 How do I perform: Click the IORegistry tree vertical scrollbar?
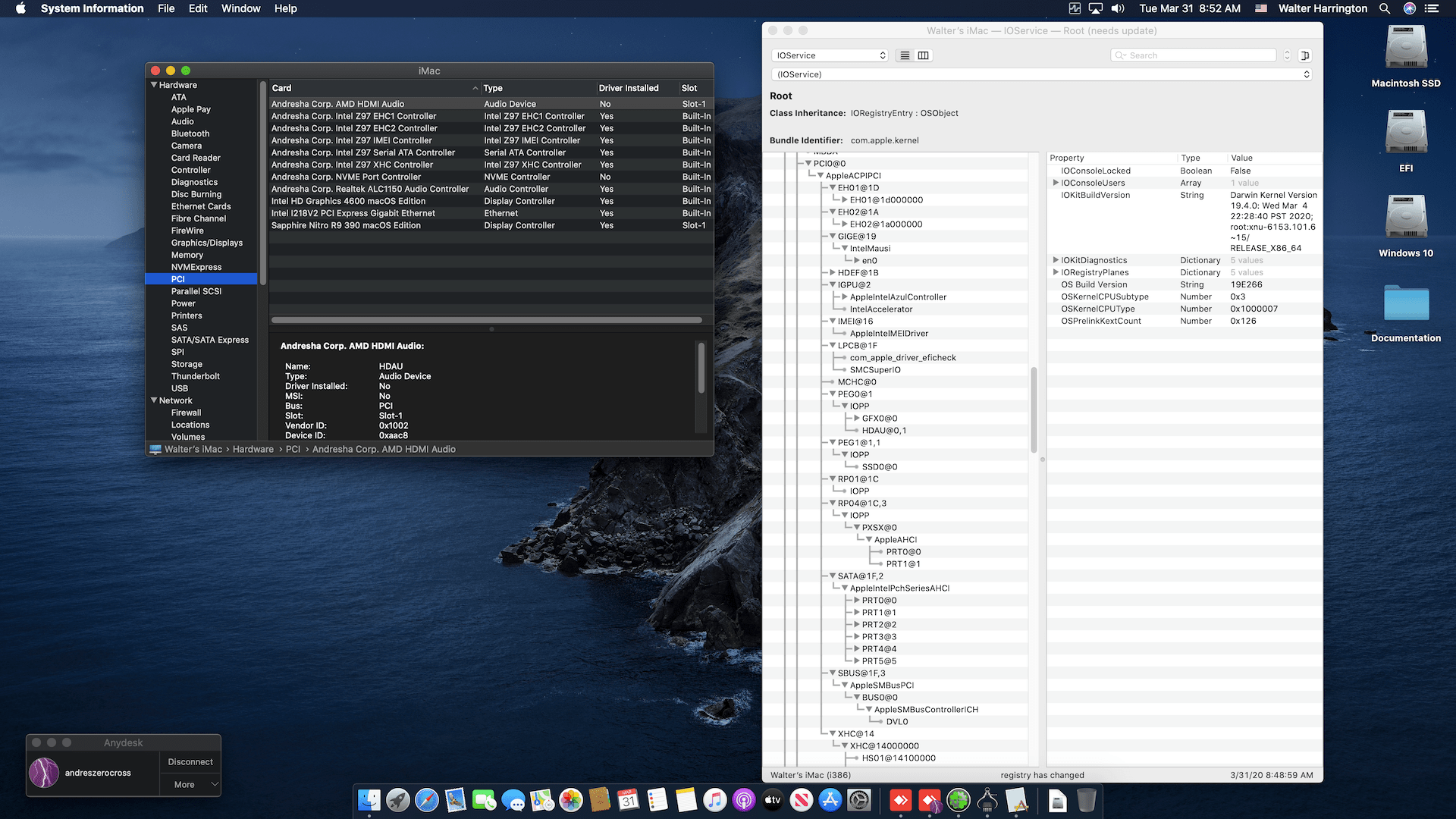point(1033,409)
